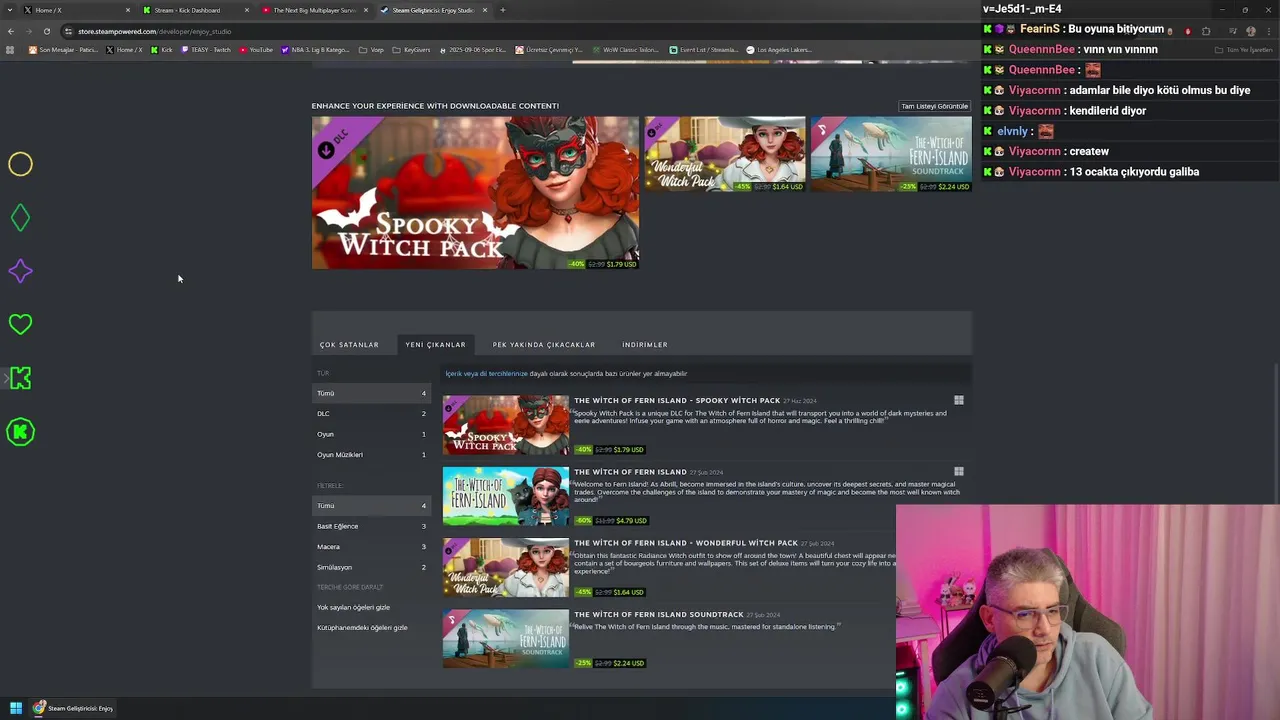The width and height of the screenshot is (1280, 720).
Task: Filter by Macera tag
Action: coord(372,547)
